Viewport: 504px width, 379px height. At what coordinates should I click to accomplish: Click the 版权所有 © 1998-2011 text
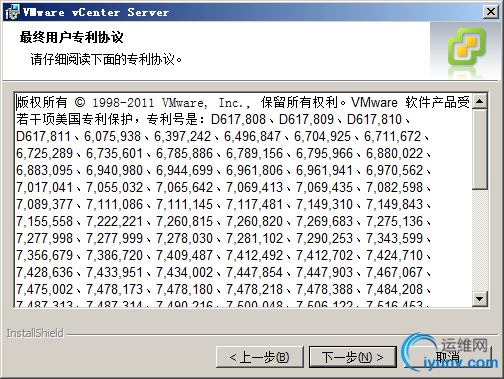click(x=85, y=102)
